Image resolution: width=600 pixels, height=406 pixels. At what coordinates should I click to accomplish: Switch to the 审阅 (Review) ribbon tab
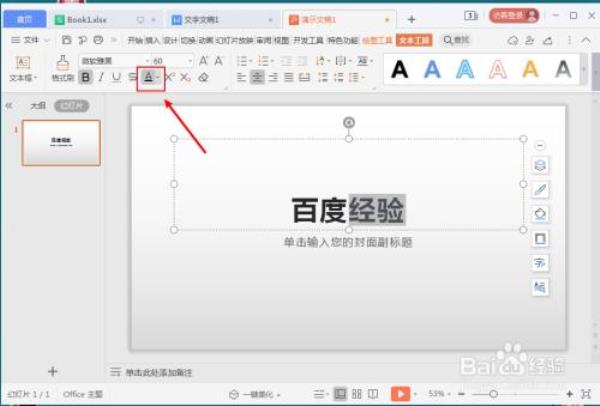tap(264, 40)
